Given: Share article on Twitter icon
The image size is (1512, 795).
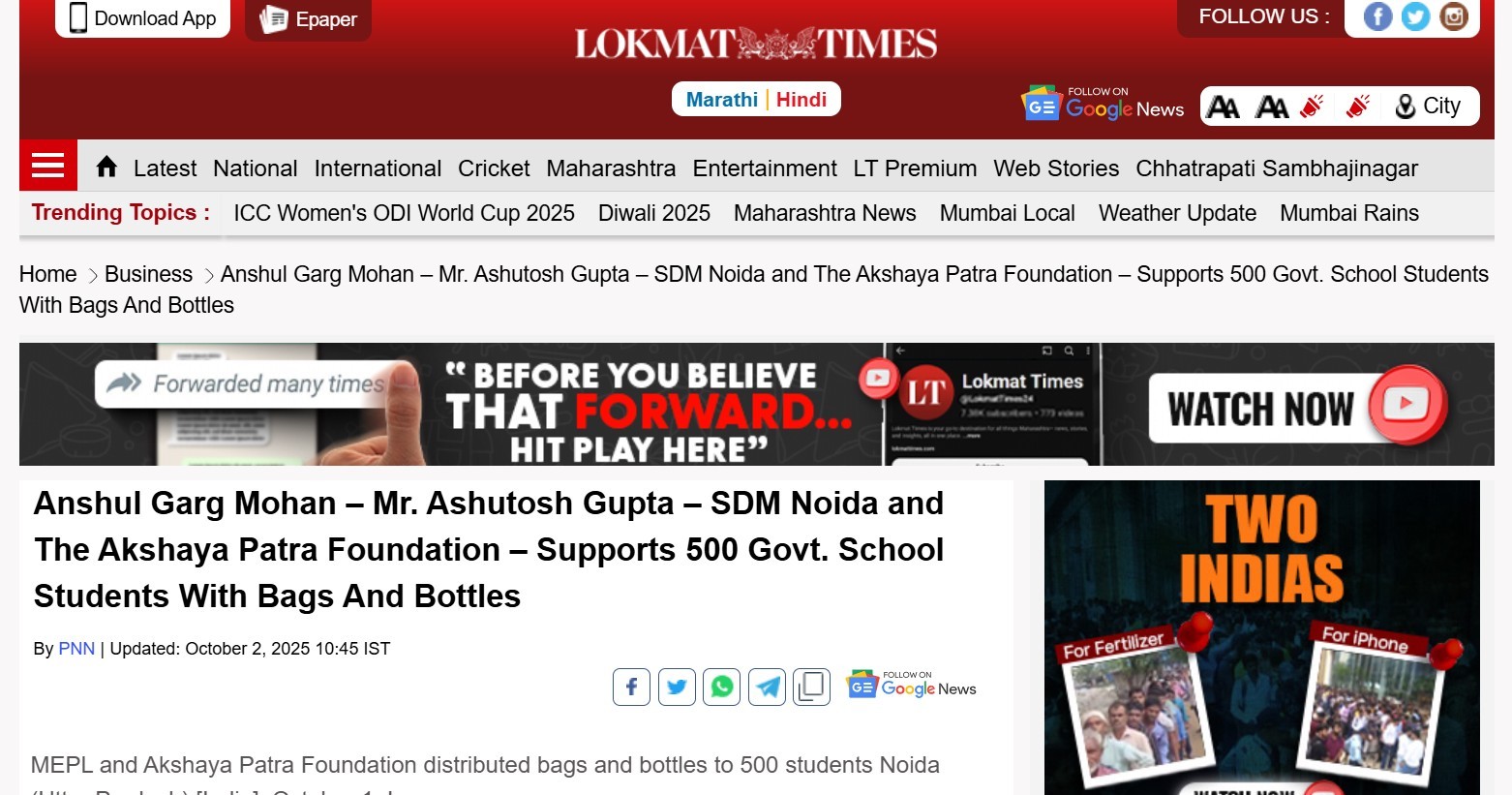Looking at the screenshot, I should click(677, 688).
